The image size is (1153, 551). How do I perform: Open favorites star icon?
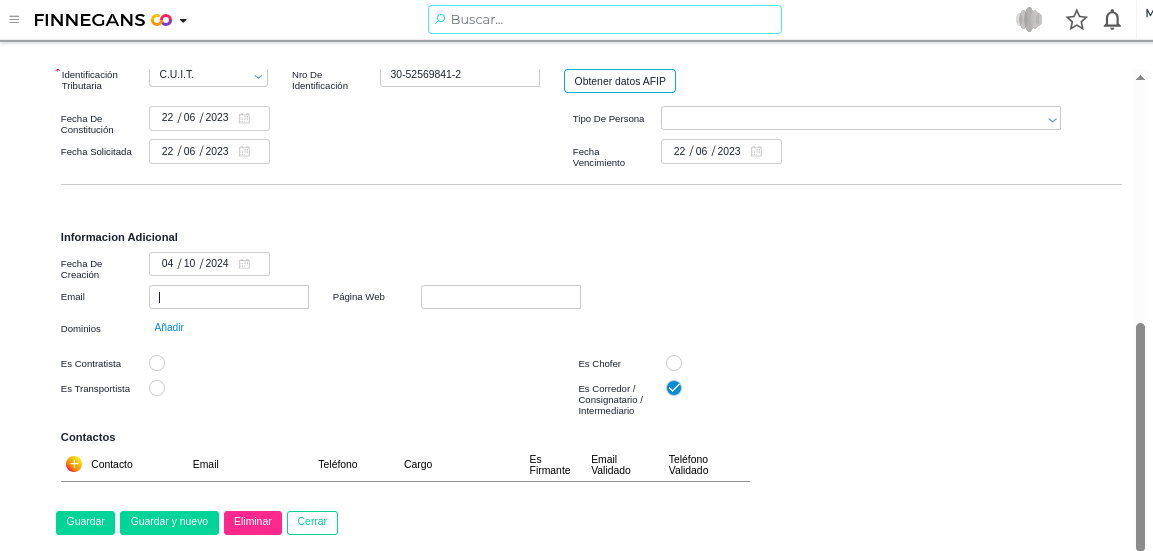1077,20
